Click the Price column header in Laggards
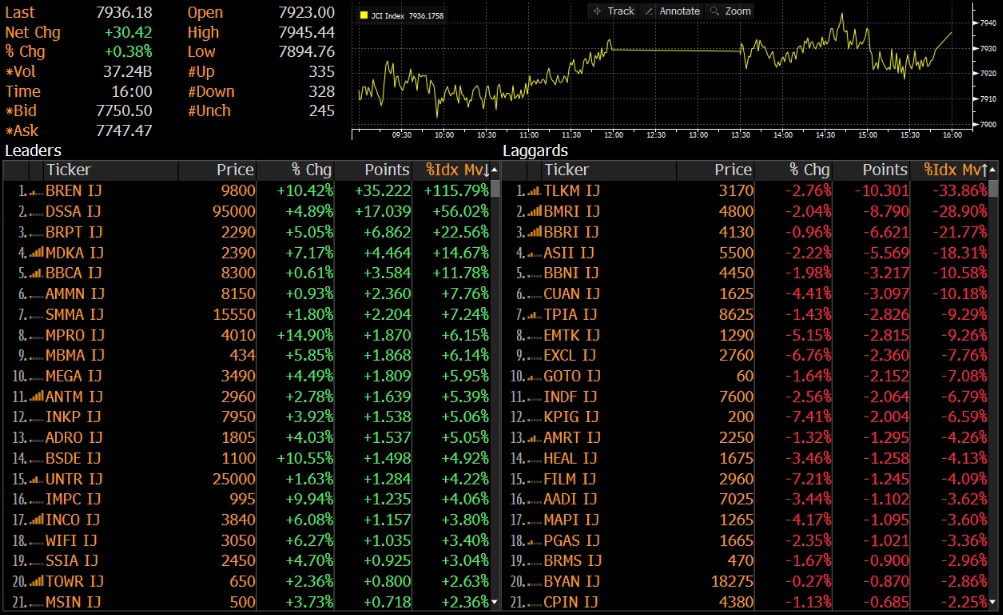 [733, 170]
